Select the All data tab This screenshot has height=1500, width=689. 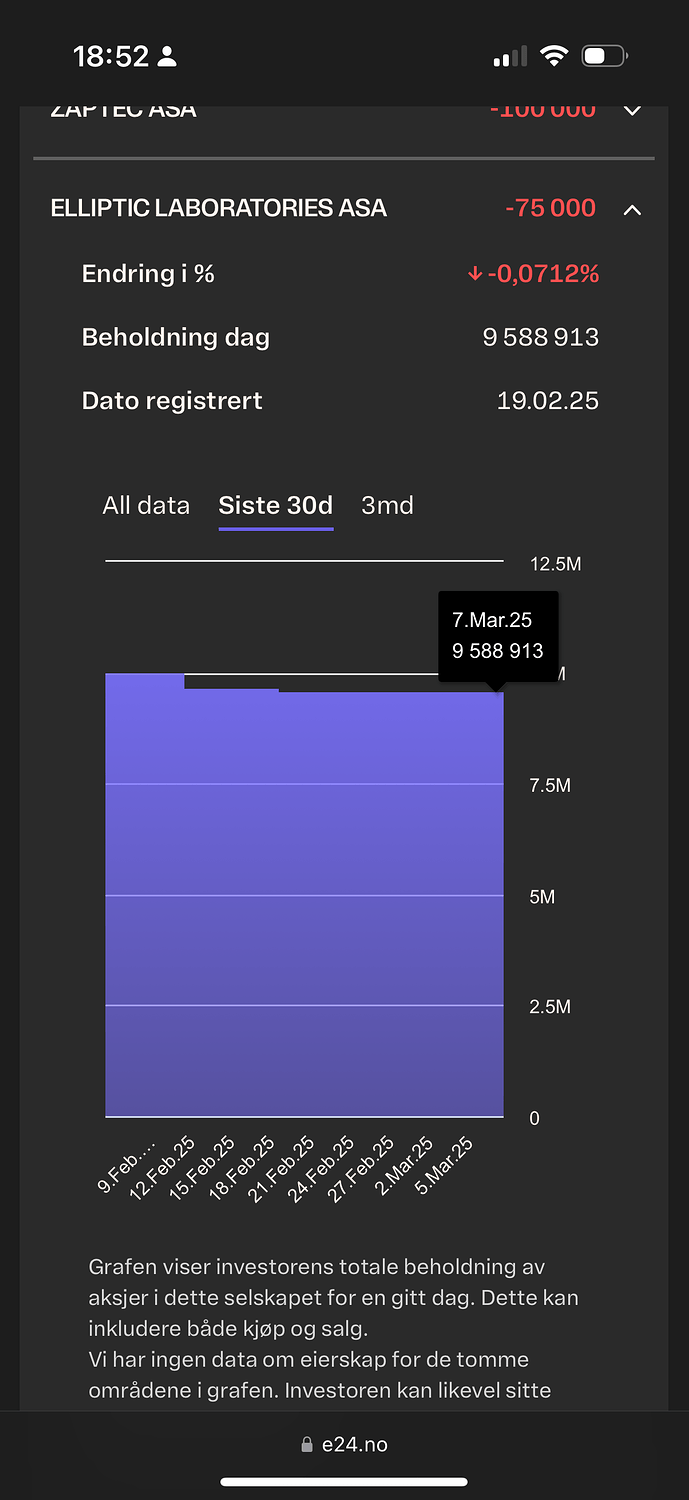[146, 505]
